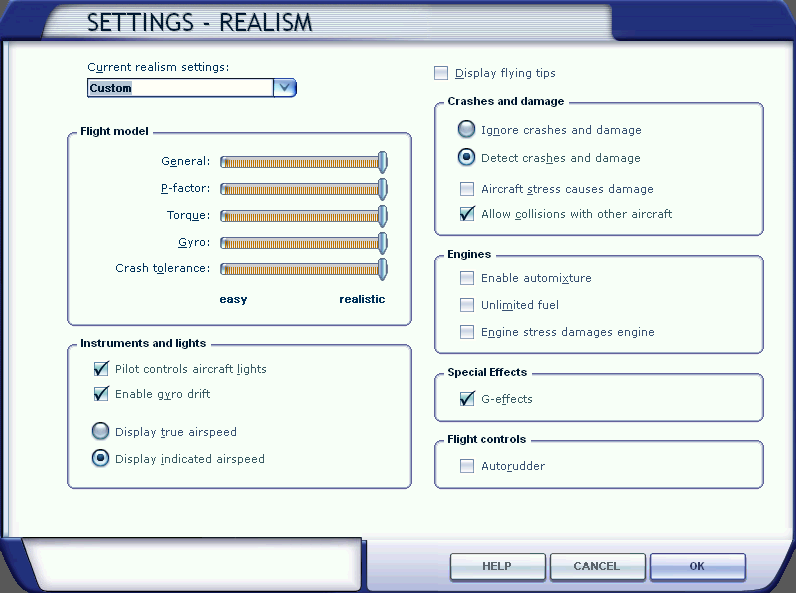
Task: Uncheck the G-effects checkbox
Action: tap(467, 399)
